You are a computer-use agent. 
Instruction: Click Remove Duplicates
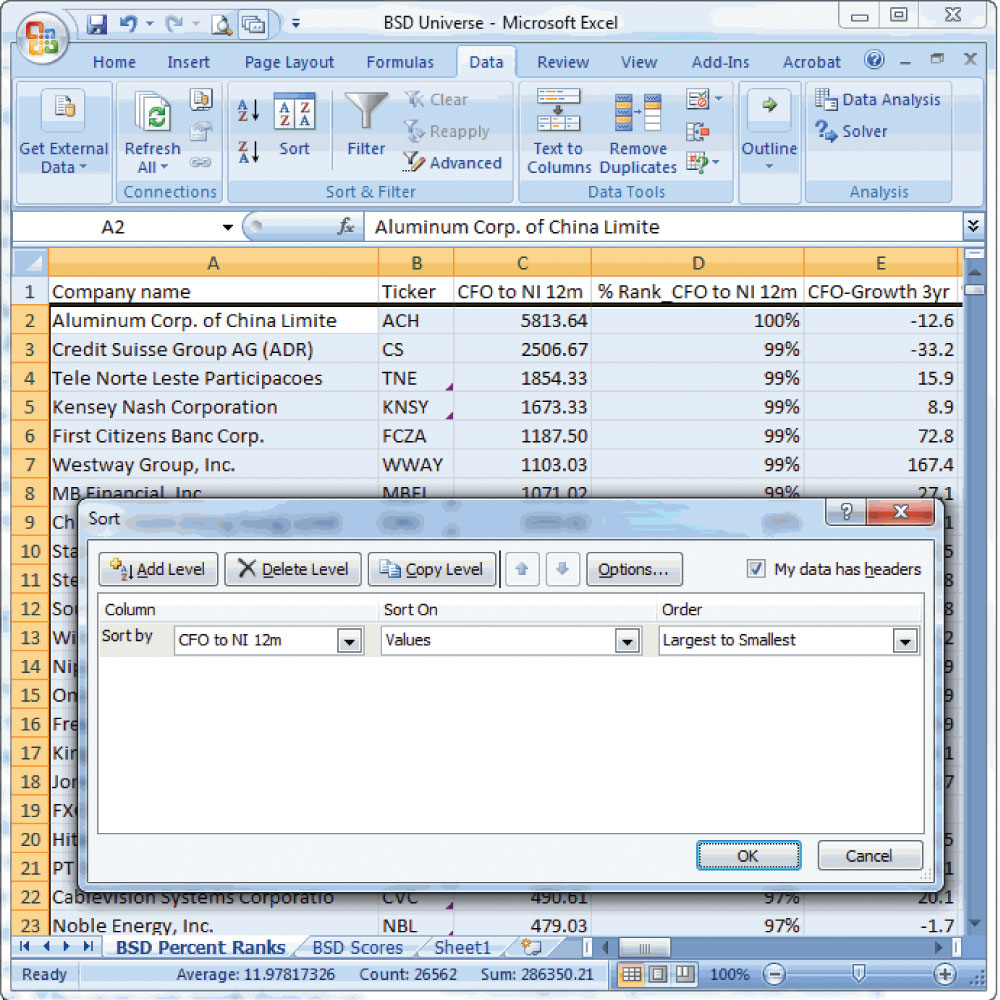638,131
